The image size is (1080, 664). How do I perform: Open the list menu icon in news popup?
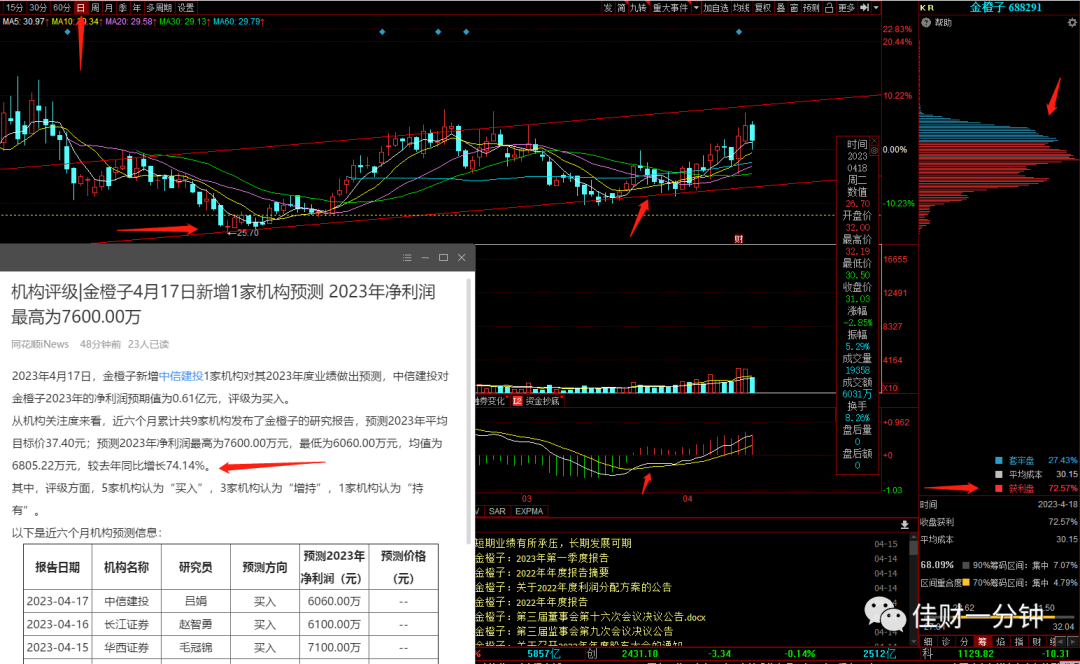[x=407, y=258]
